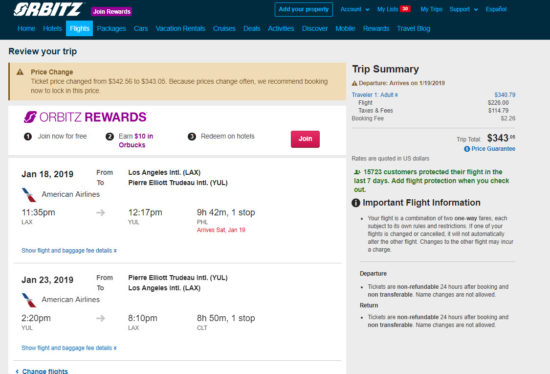The image size is (550, 374).
Task: Click the Price Change warning triangle icon
Action: click(x=20, y=72)
